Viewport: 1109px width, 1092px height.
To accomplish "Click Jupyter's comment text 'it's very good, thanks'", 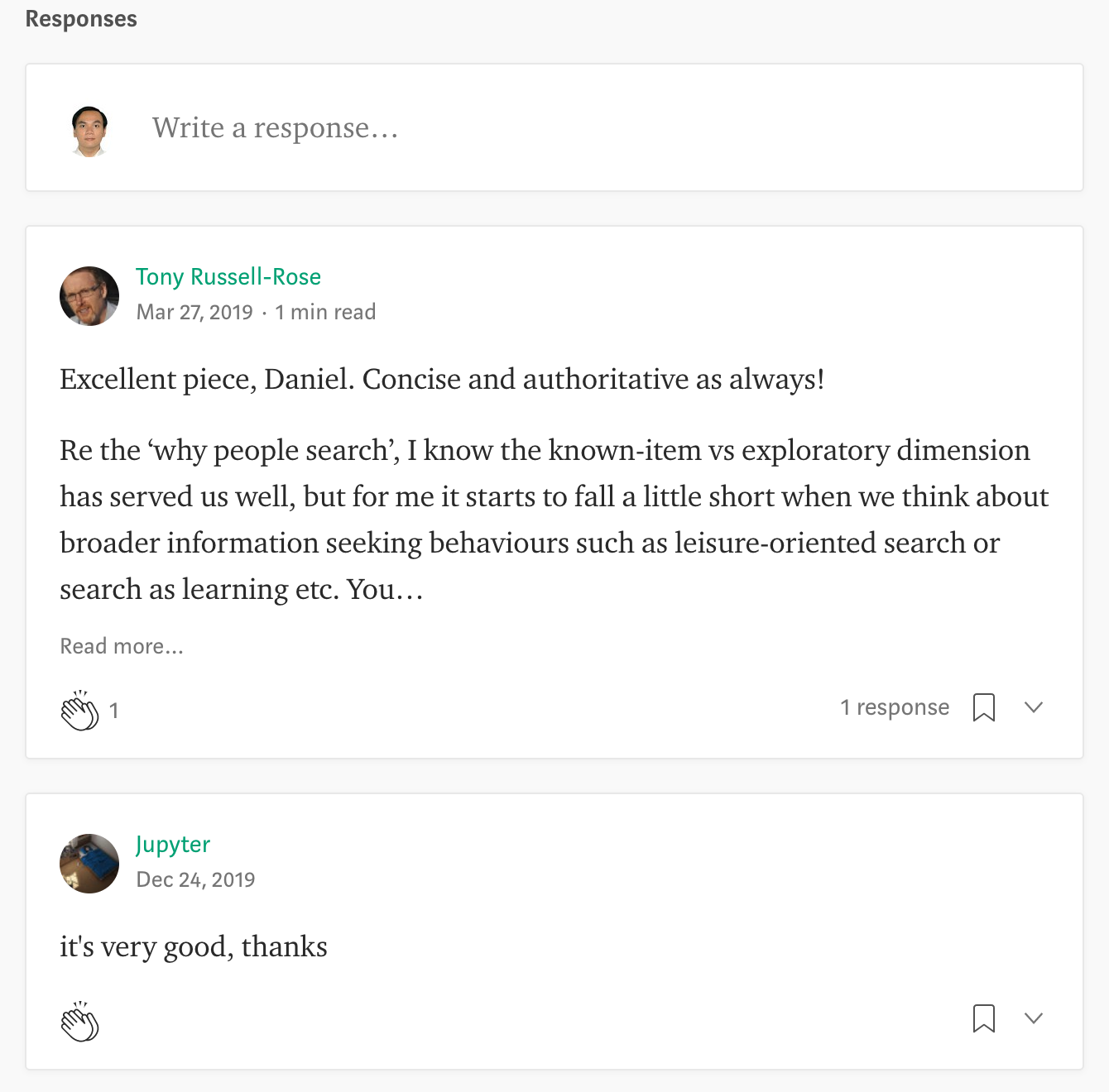I will 194,946.
